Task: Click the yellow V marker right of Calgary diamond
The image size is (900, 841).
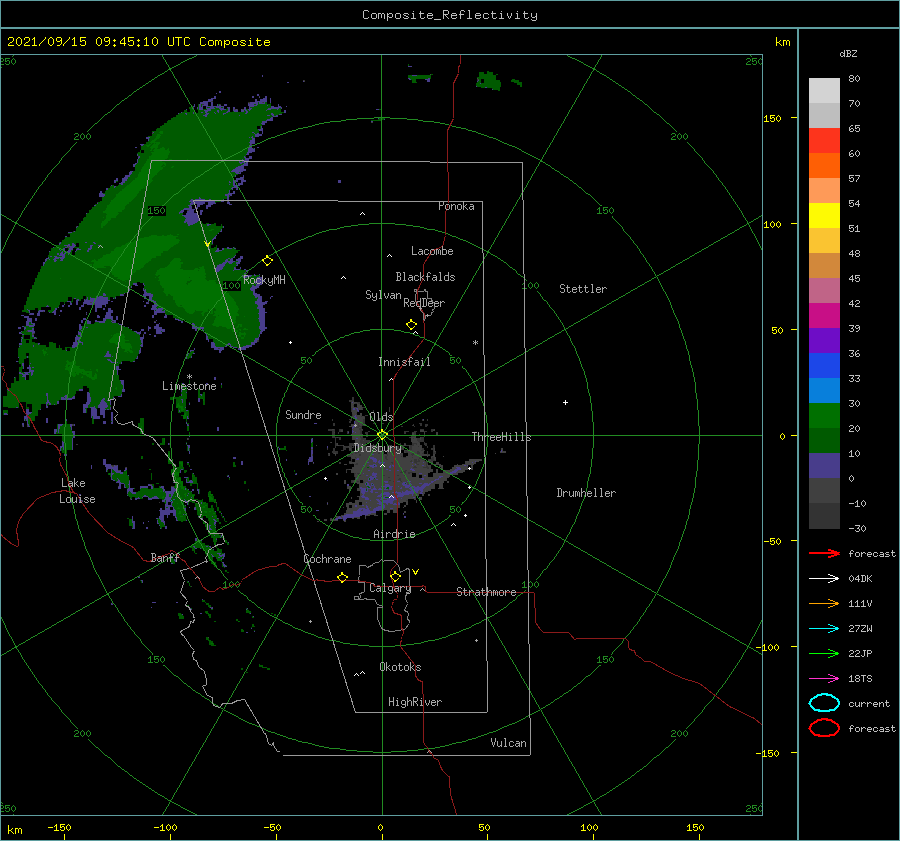Action: pyautogui.click(x=415, y=572)
